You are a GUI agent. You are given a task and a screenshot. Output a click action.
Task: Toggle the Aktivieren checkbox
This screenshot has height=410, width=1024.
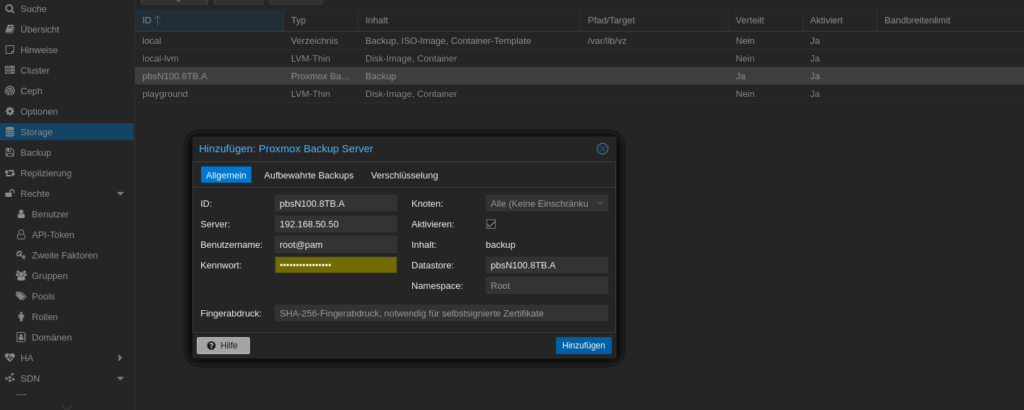[x=491, y=224]
